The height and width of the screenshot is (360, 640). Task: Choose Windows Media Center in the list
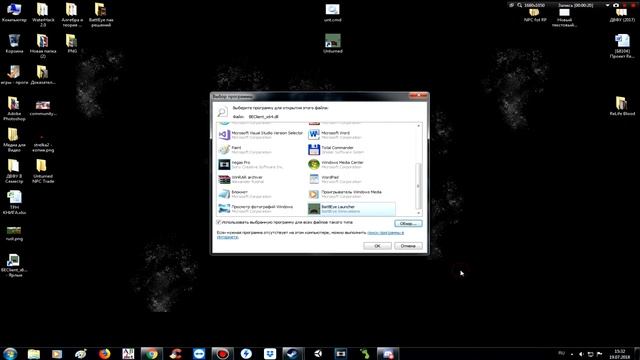pyautogui.click(x=351, y=164)
